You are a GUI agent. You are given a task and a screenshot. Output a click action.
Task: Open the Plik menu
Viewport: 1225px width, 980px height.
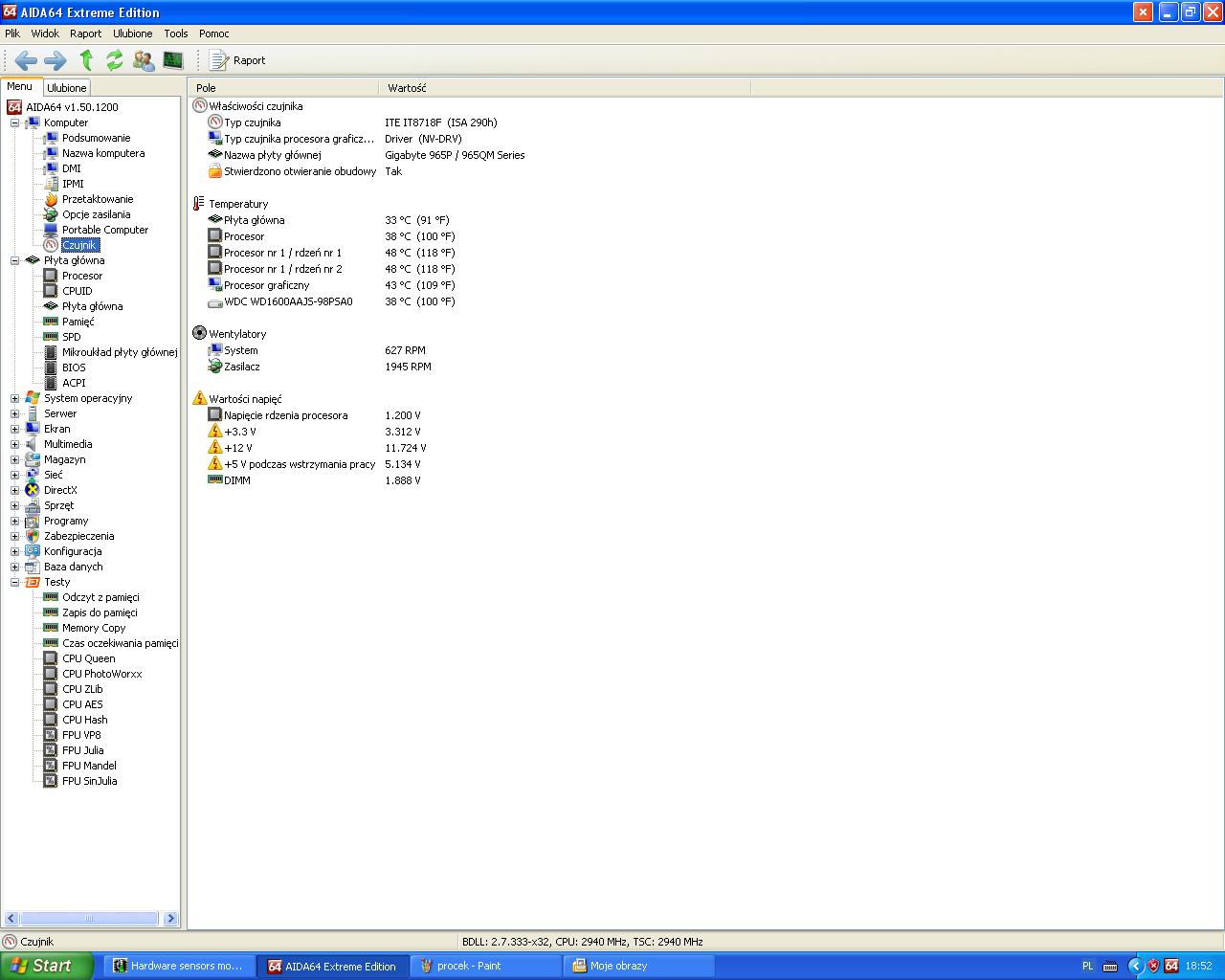(x=12, y=33)
